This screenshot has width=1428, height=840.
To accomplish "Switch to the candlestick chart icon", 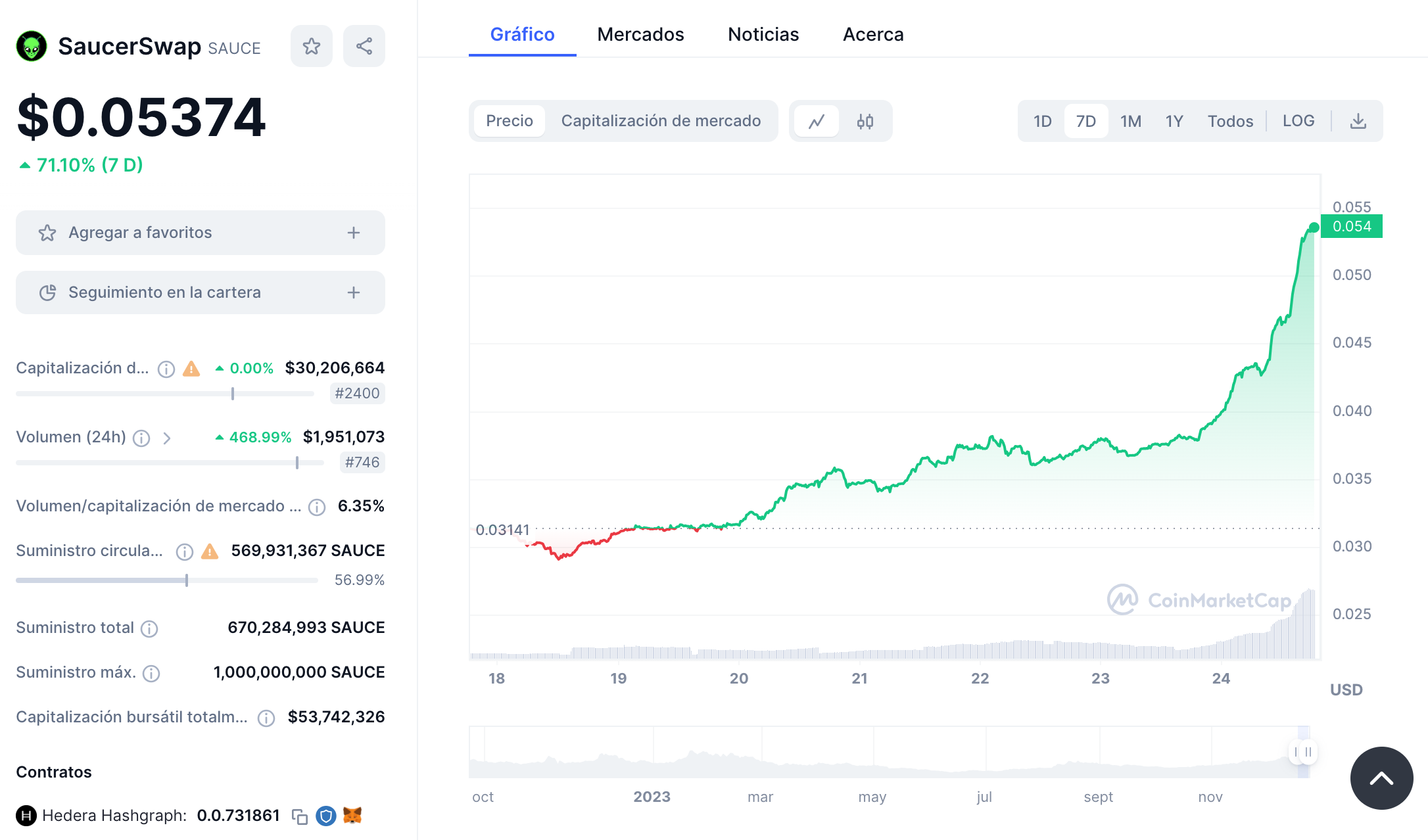I will (x=865, y=121).
